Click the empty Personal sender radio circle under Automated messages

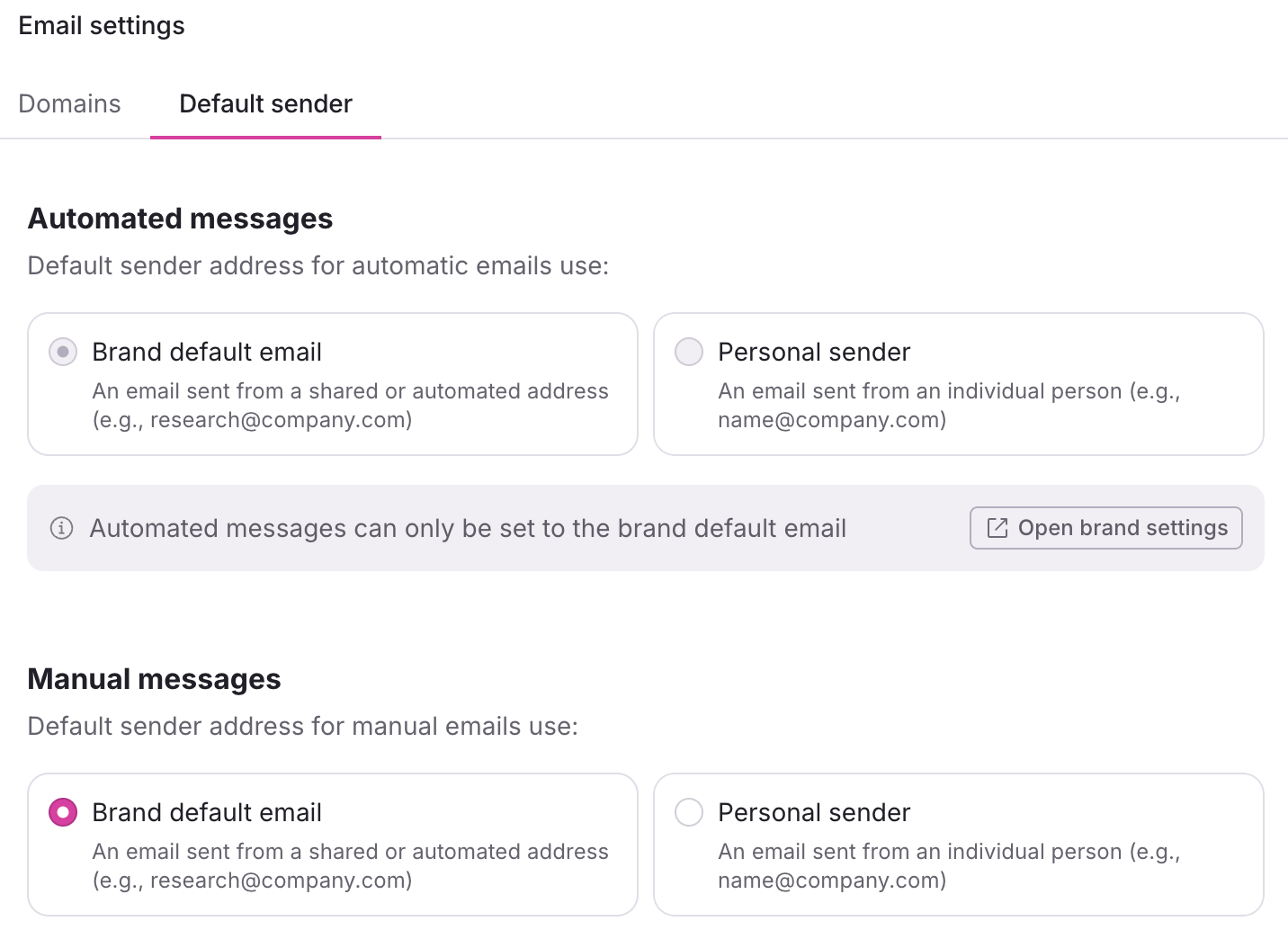(688, 352)
